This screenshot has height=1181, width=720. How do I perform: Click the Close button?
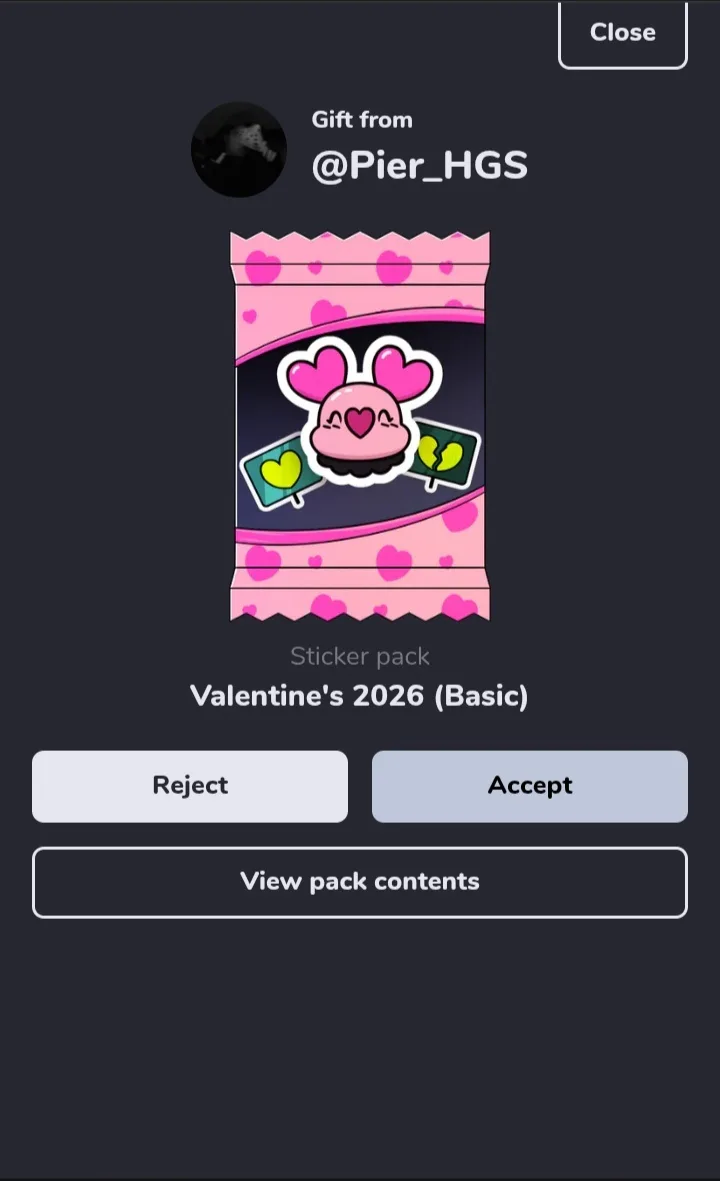click(x=623, y=34)
